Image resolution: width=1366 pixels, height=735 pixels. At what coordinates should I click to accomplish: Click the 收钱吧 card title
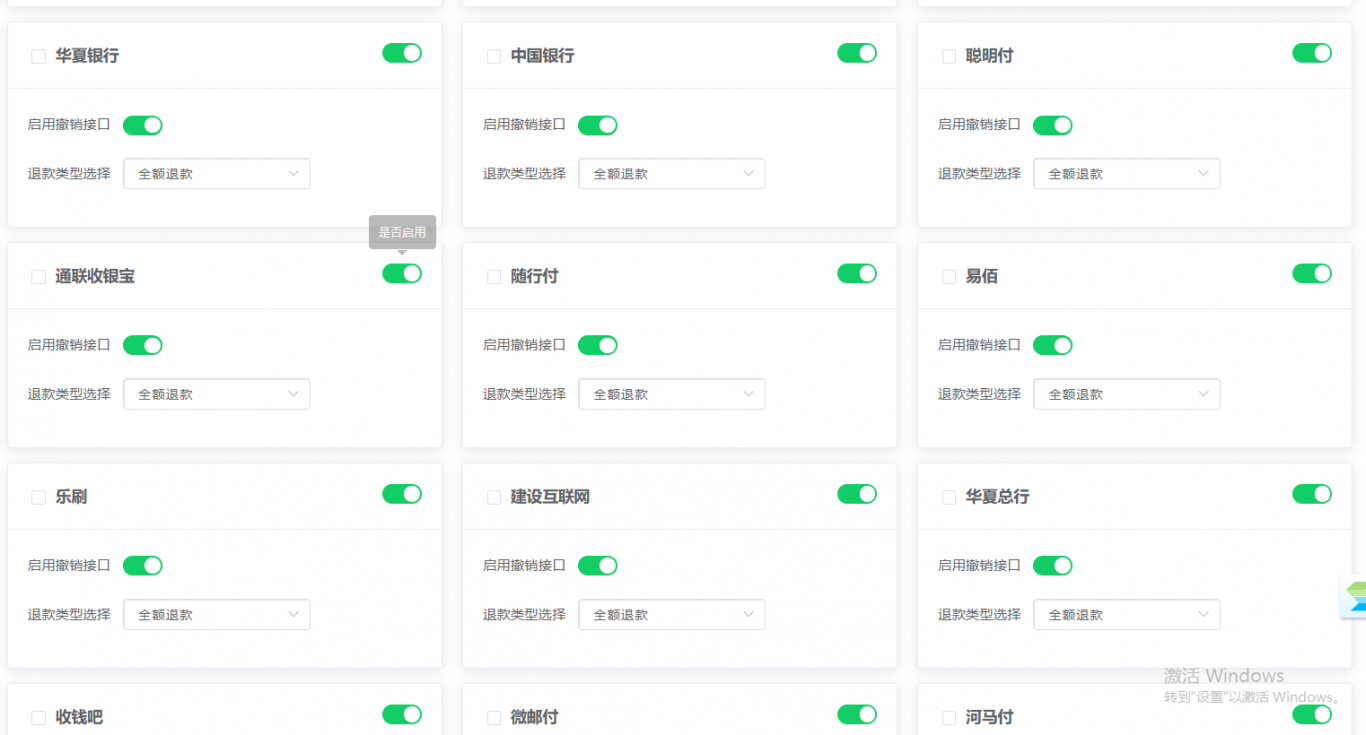pos(79,718)
